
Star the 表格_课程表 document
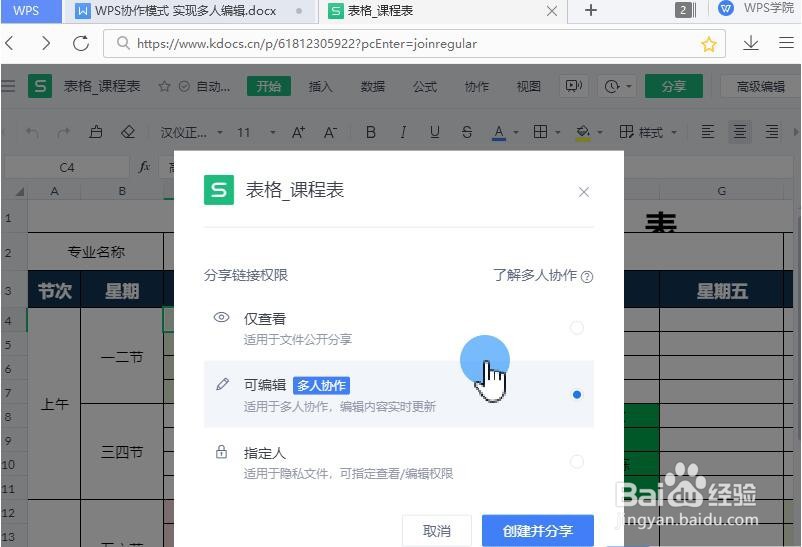pos(164,86)
